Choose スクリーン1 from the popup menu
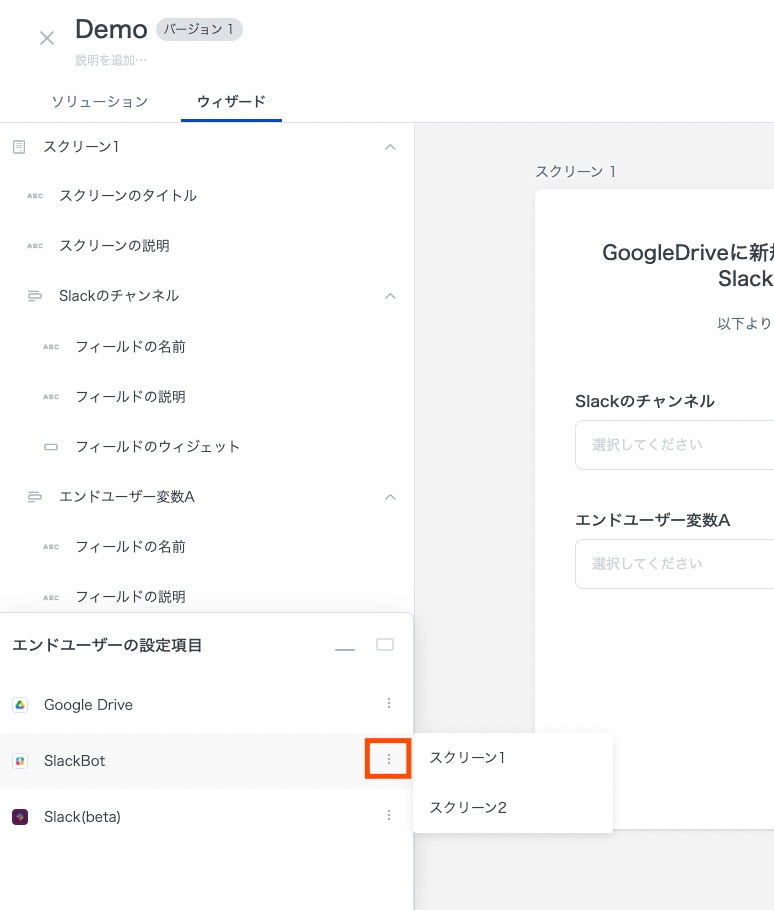 coord(467,758)
